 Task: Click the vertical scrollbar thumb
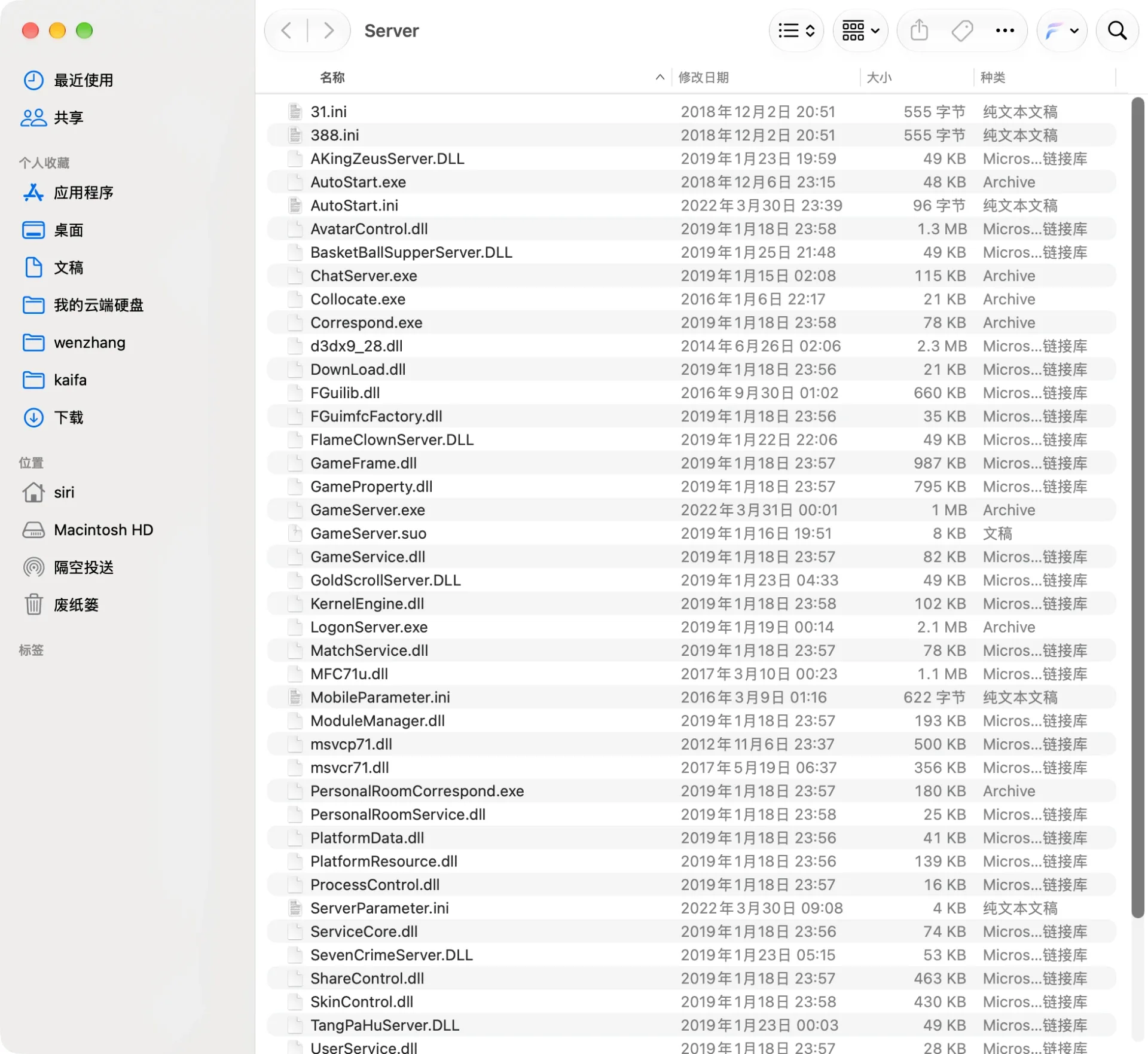click(x=1137, y=508)
